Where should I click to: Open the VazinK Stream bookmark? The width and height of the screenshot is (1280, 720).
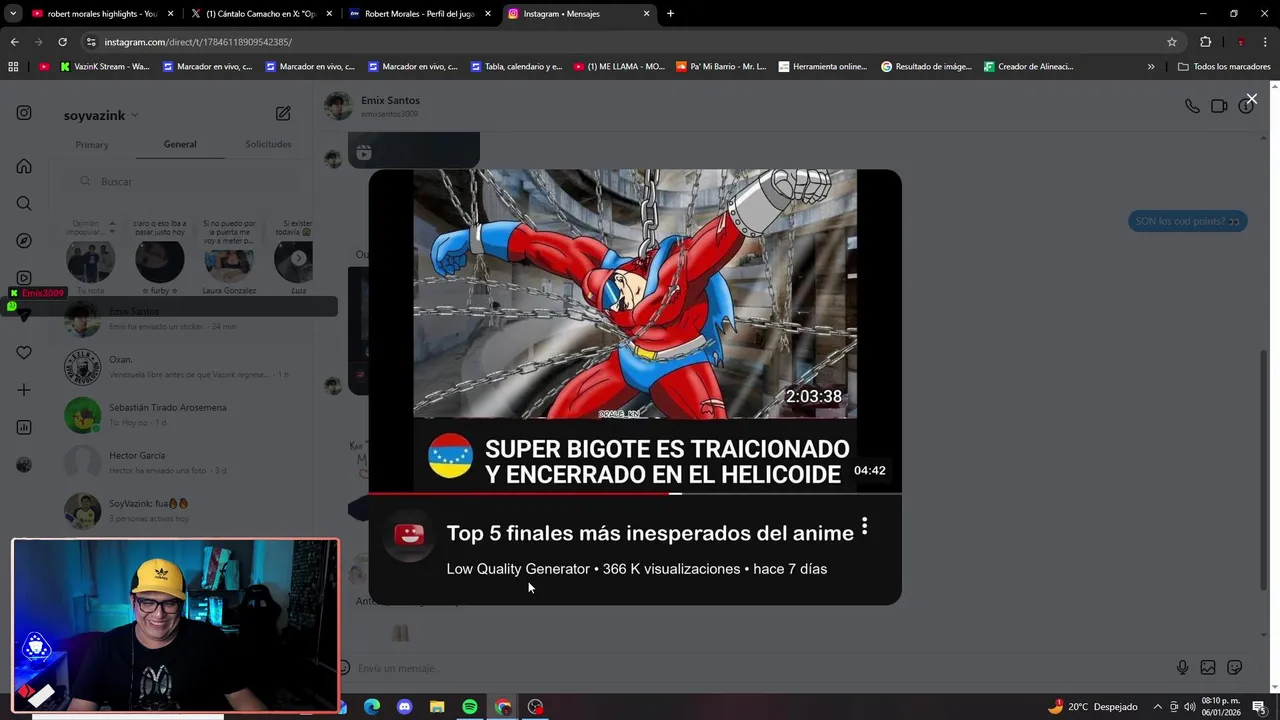click(x=104, y=67)
